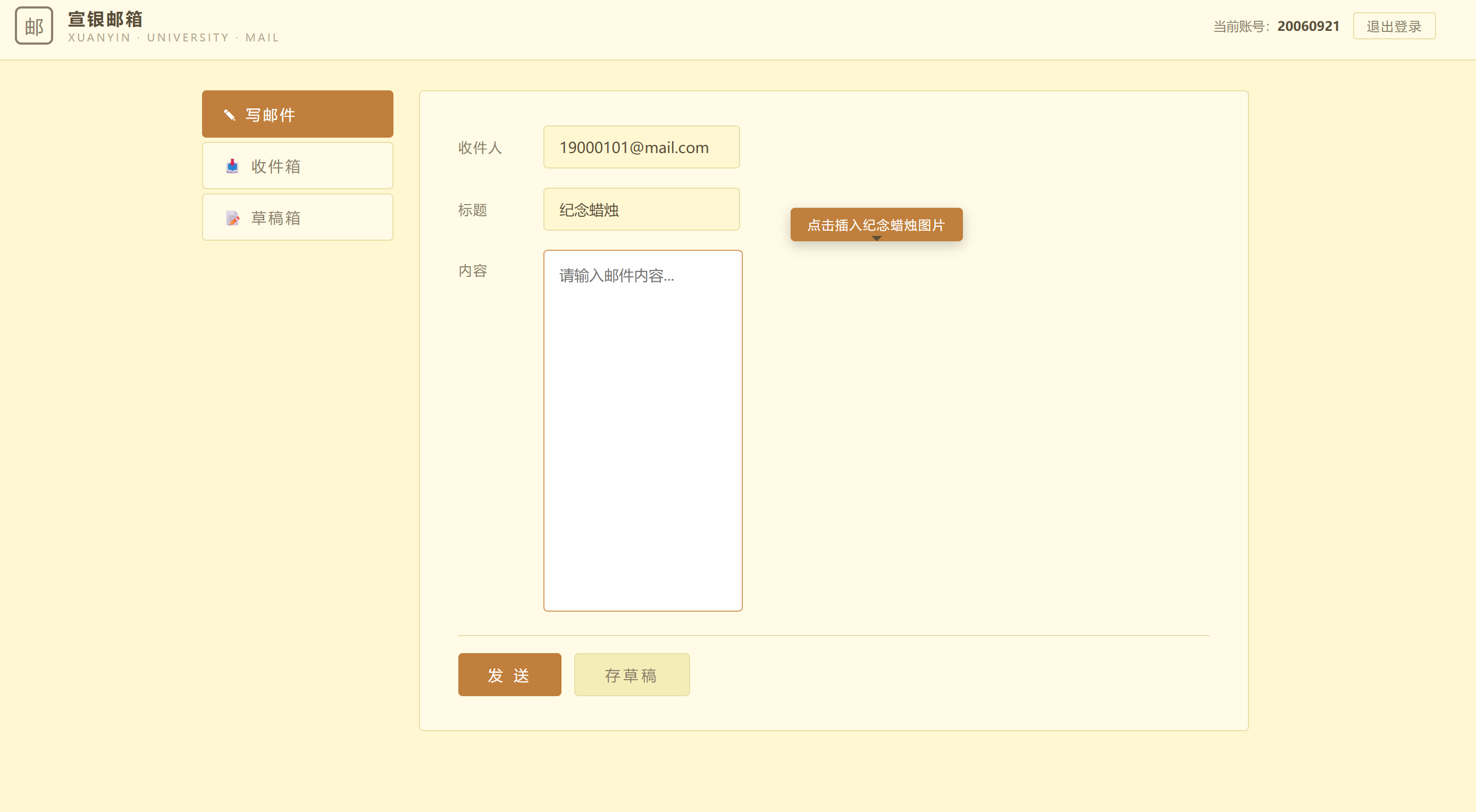The height and width of the screenshot is (812, 1476).
Task: Click the account number 20060921
Action: pos(1308,27)
